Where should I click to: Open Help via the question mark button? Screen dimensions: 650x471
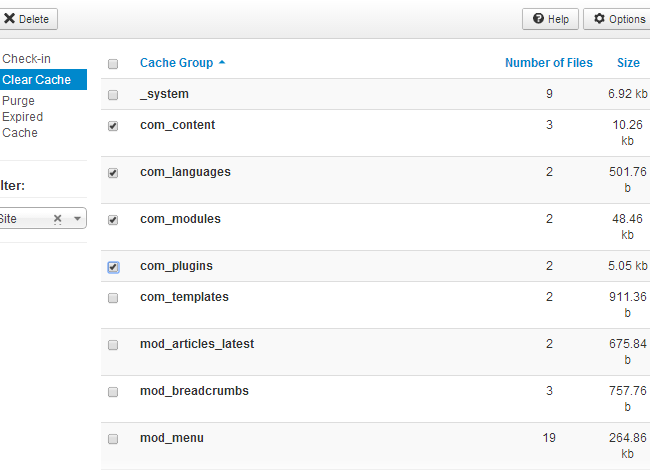tap(550, 19)
